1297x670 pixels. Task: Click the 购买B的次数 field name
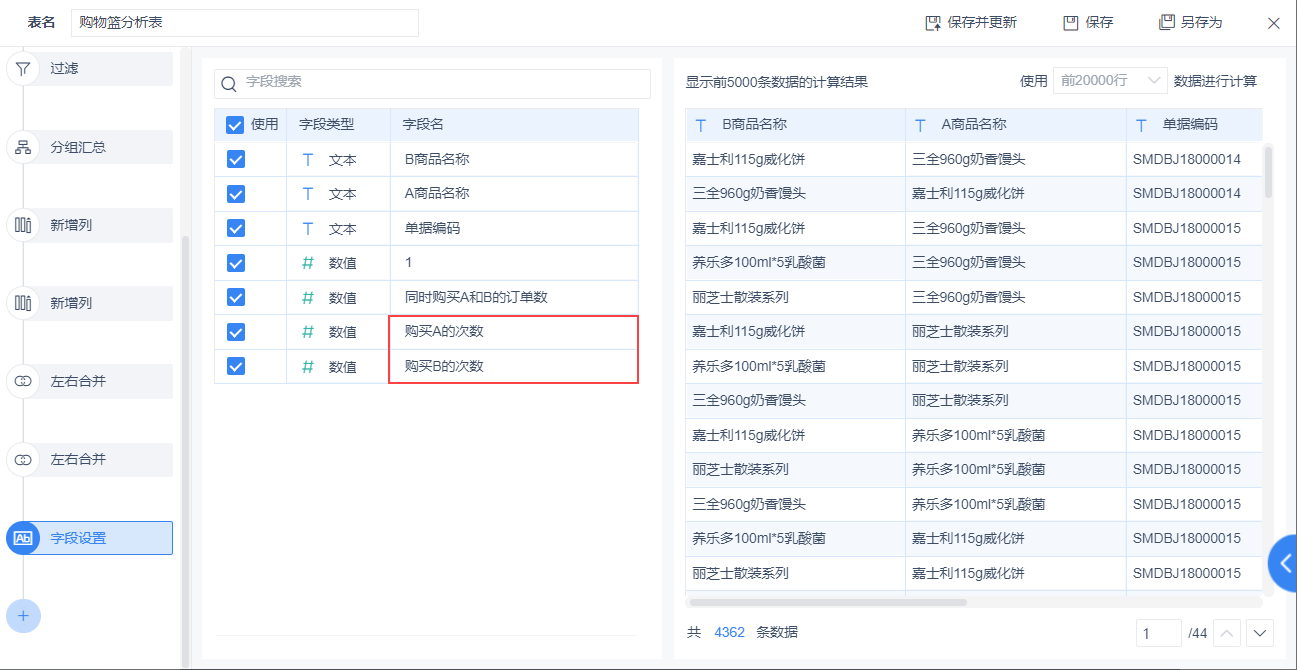pyautogui.click(x=444, y=366)
